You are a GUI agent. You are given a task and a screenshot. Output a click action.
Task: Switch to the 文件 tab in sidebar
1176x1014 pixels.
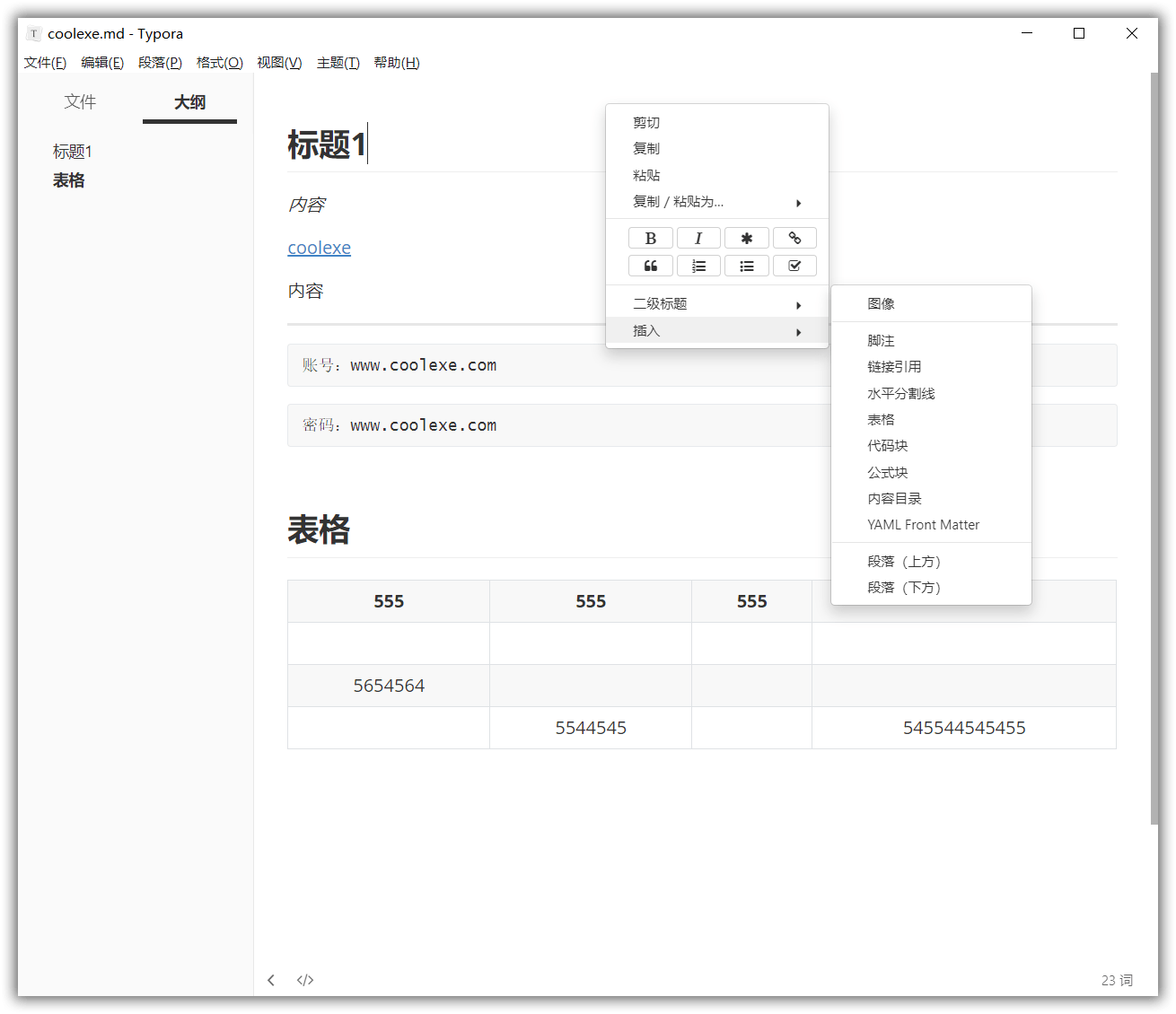pyautogui.click(x=80, y=101)
